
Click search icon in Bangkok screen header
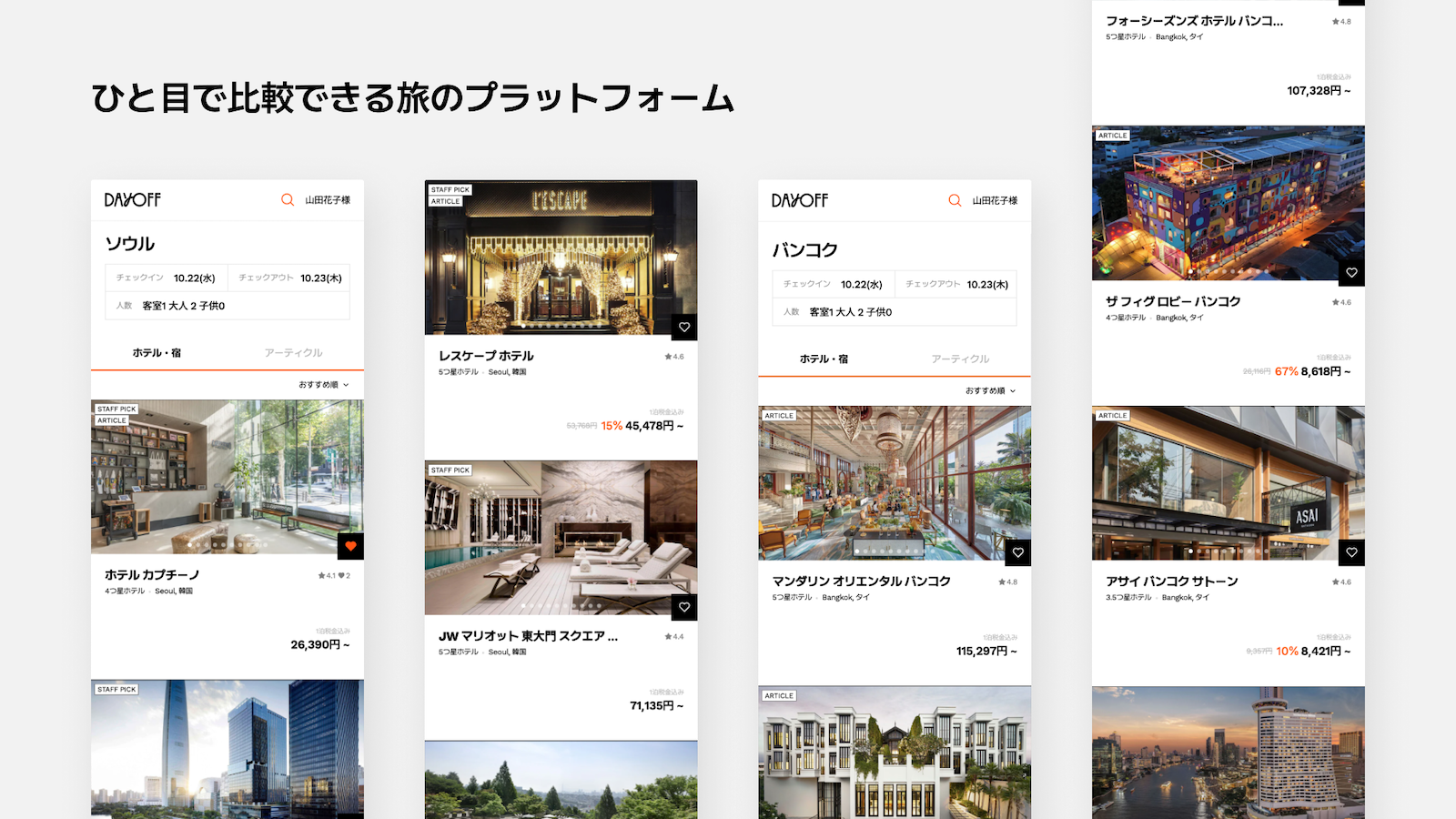[955, 201]
